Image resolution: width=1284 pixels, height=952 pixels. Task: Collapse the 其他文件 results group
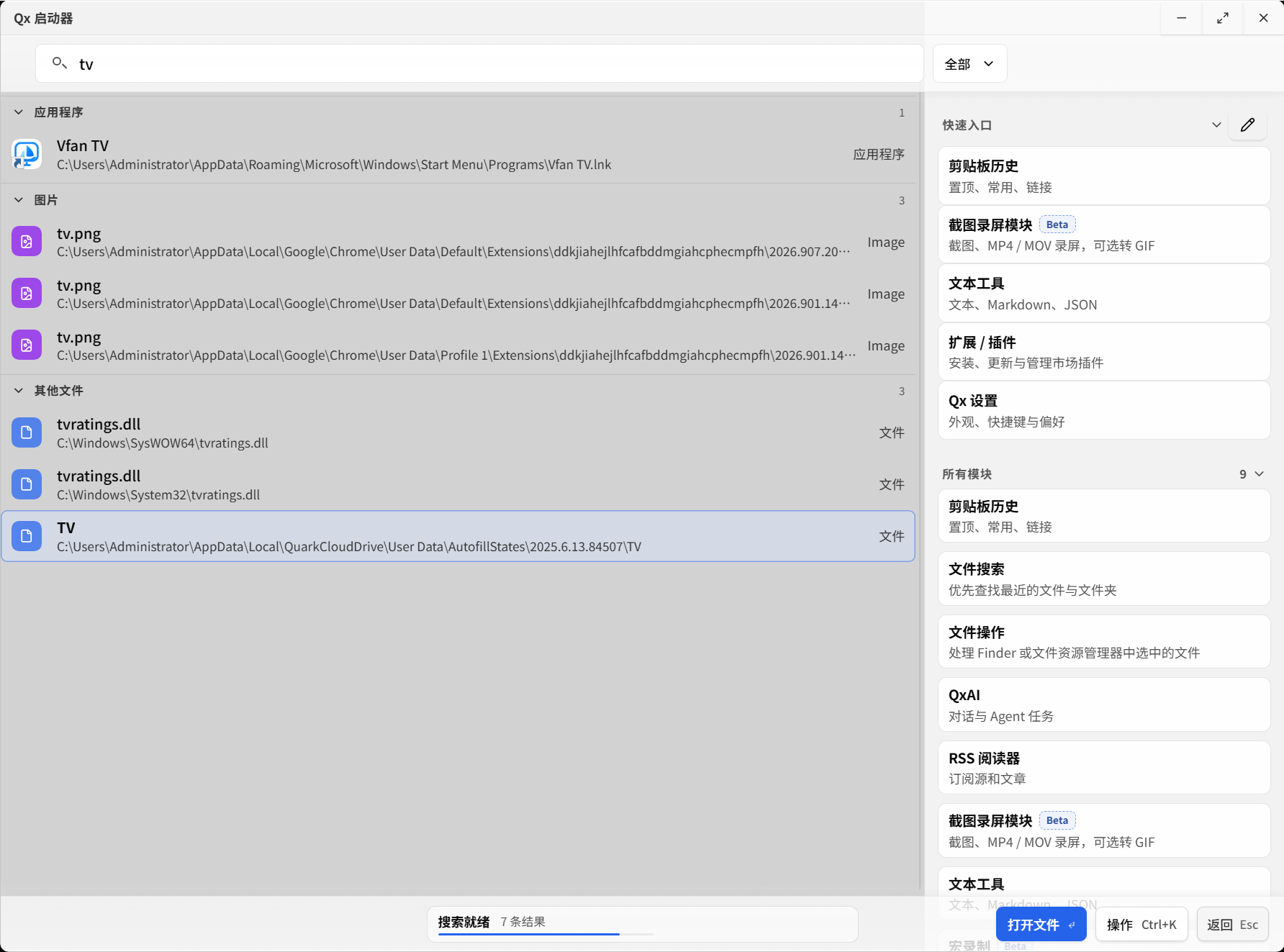point(19,391)
